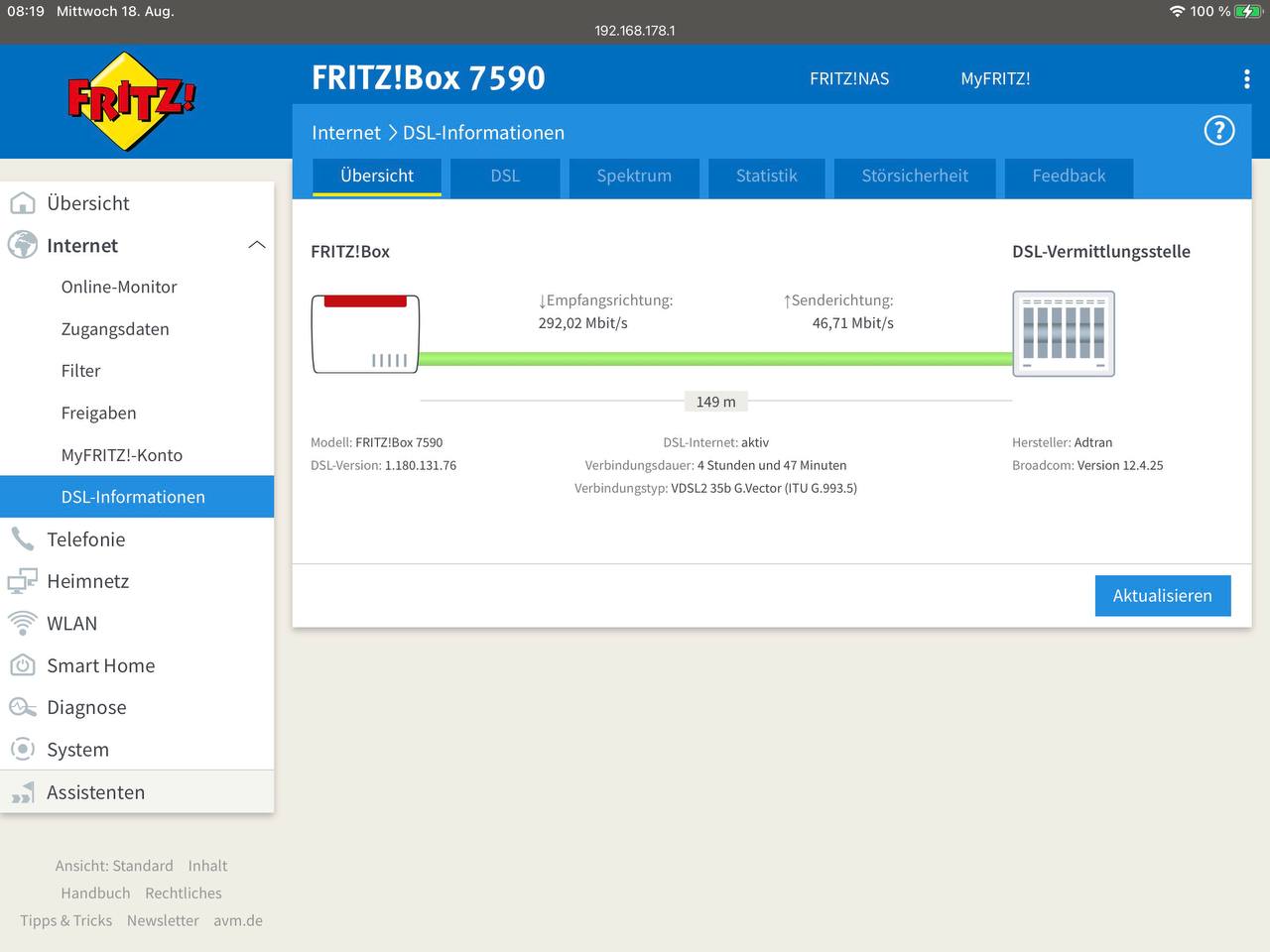Switch to the Spektrum tab

tap(634, 177)
